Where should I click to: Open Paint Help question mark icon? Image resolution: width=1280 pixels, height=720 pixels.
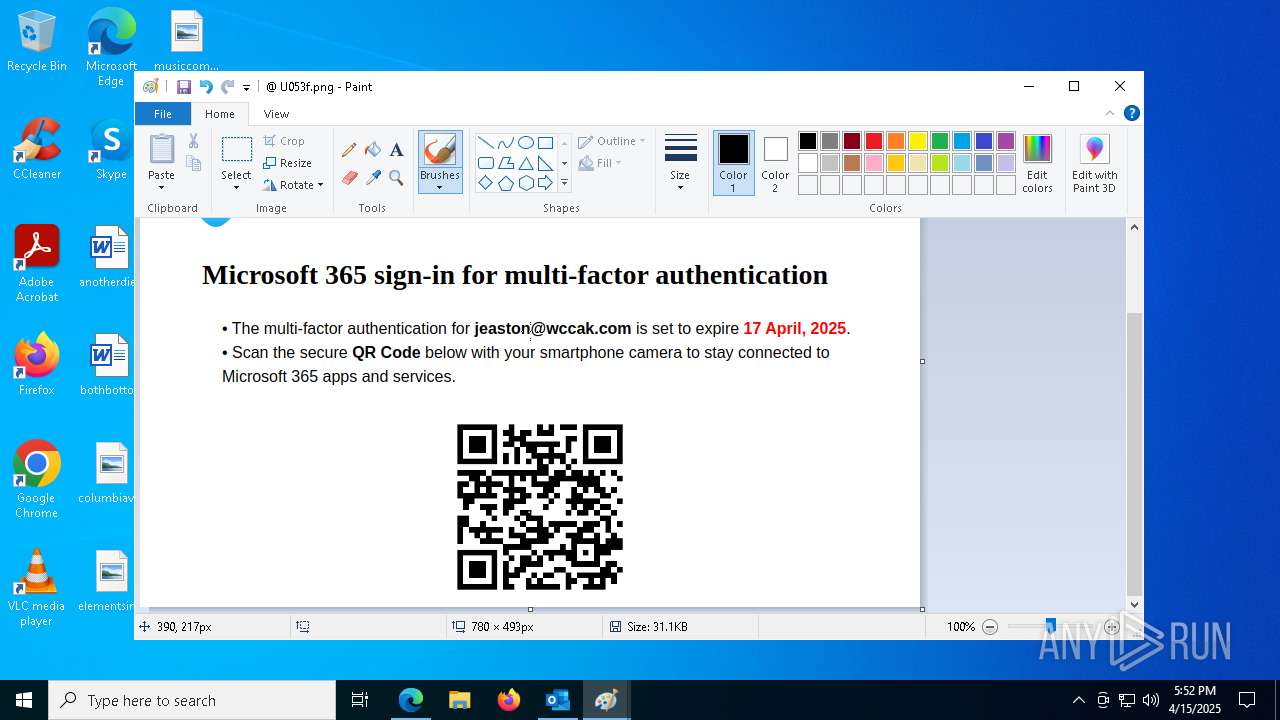pos(1131,114)
